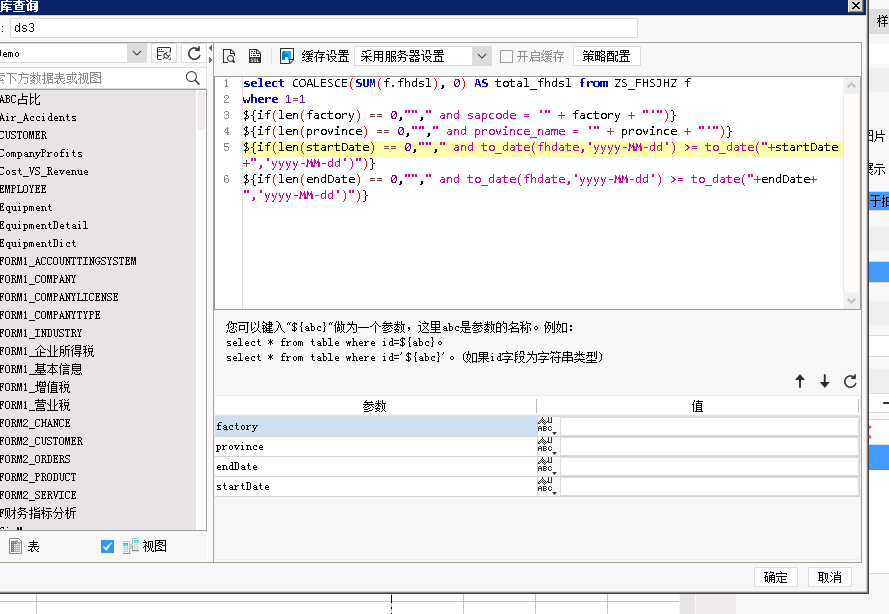Select the factory parameter row
Image resolution: width=889 pixels, height=614 pixels.
coord(375,426)
